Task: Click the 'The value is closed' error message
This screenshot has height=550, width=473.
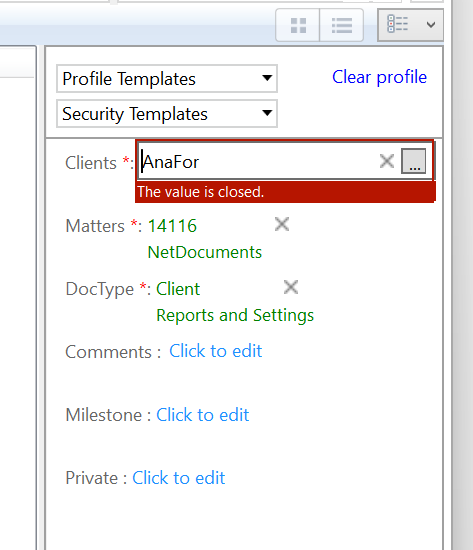Action: click(x=200, y=192)
